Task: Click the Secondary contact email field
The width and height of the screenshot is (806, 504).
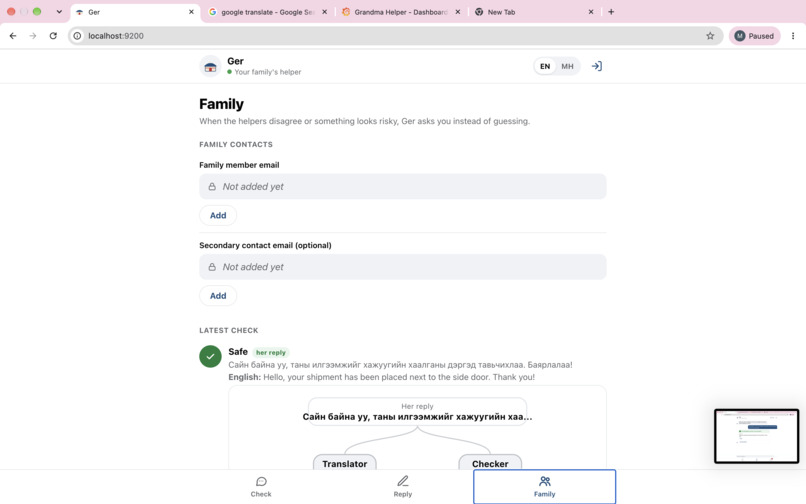Action: 402,267
